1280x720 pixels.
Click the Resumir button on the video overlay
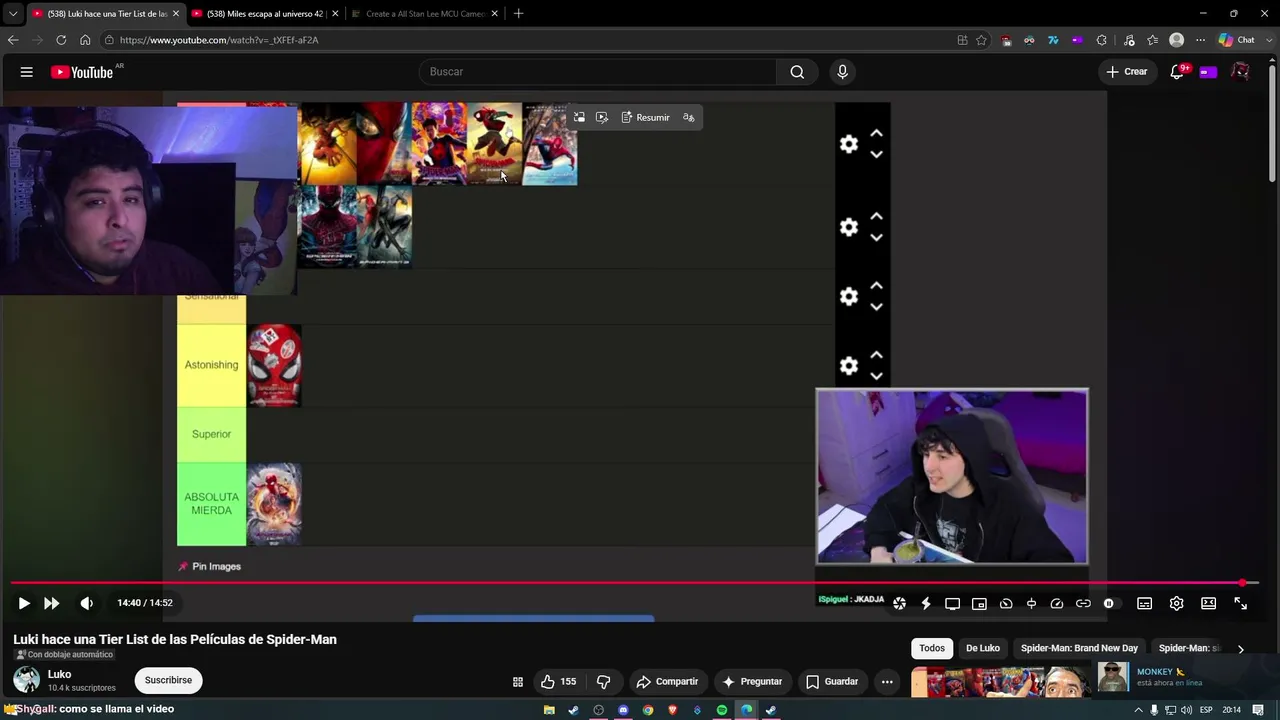click(645, 118)
